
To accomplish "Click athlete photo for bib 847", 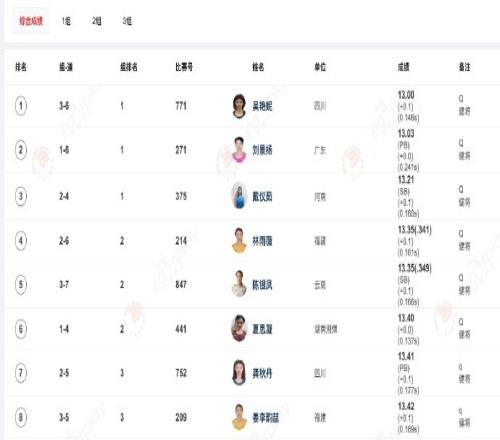I will [239, 284].
